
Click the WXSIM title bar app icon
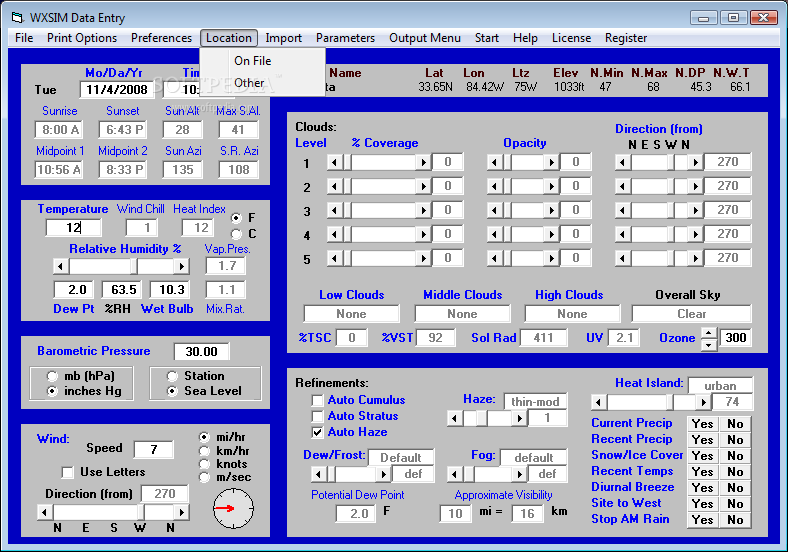18,18
